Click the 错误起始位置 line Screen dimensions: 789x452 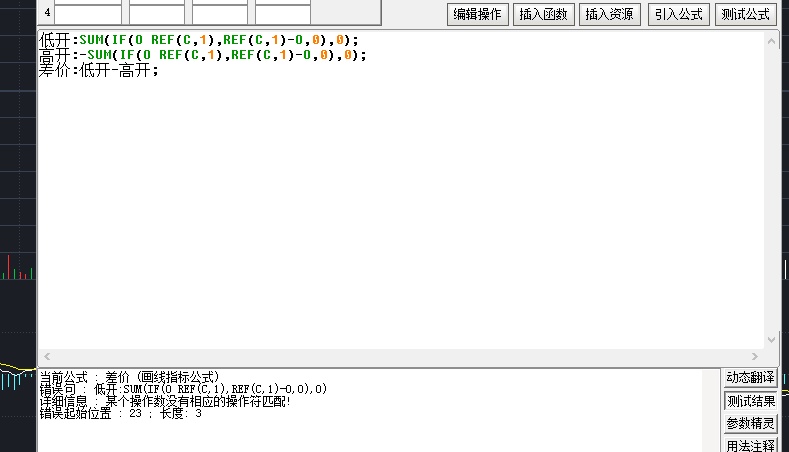(x=121, y=414)
